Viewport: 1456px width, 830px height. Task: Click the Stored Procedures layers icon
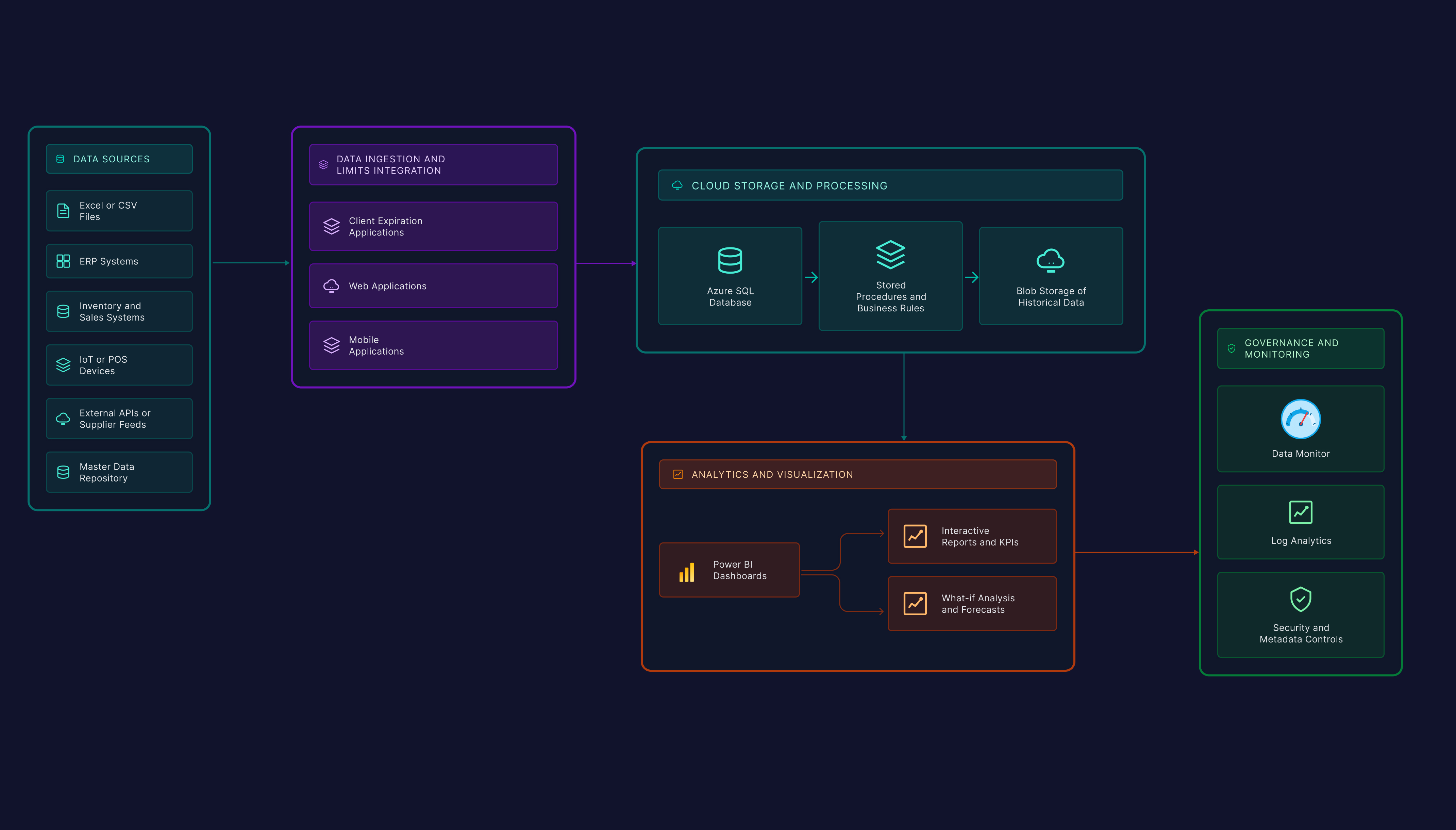click(x=890, y=255)
